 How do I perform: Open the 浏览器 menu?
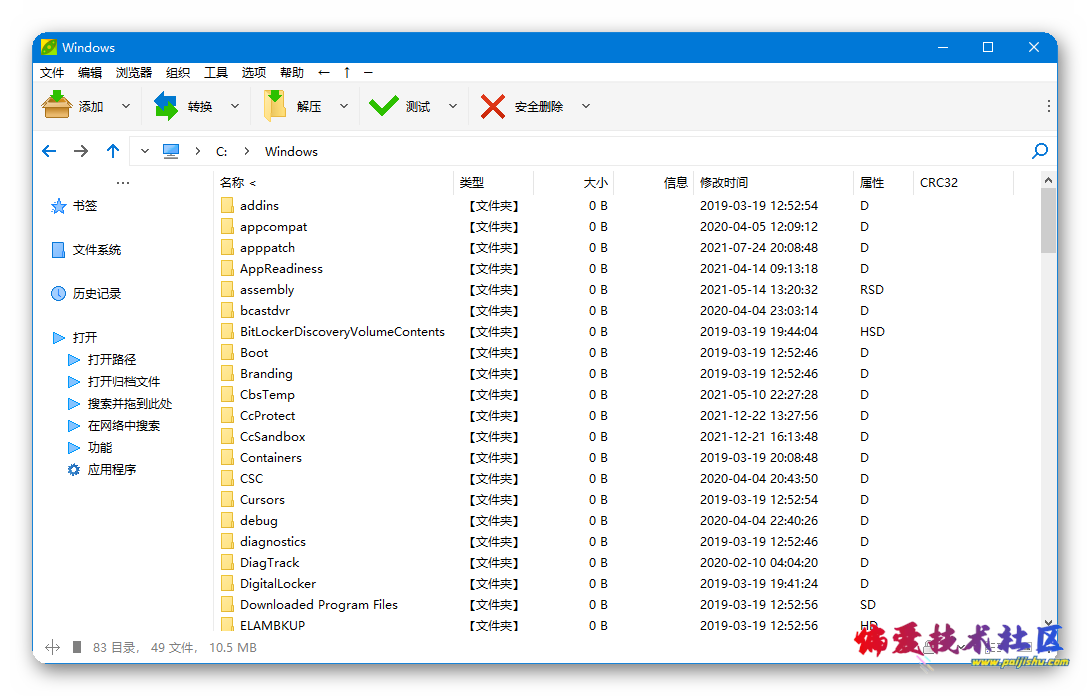pos(134,72)
